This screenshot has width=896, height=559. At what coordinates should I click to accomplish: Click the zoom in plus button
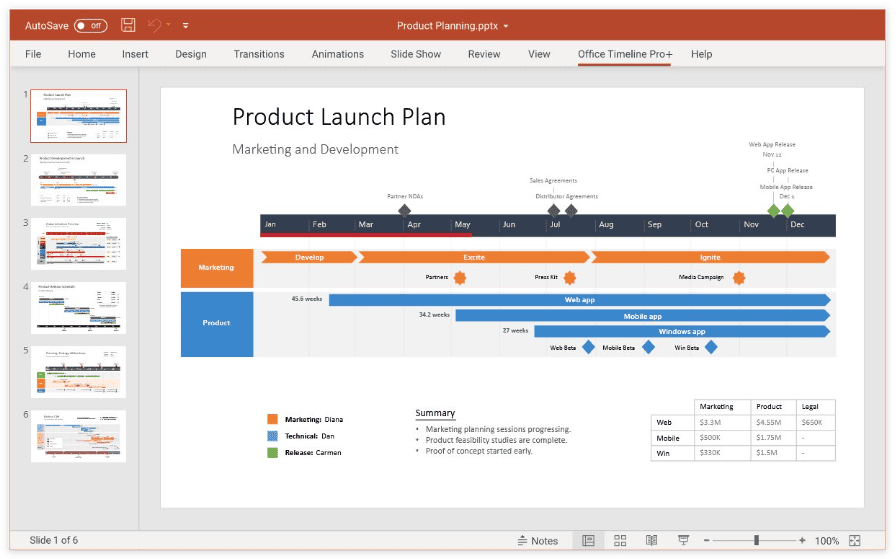coord(802,540)
